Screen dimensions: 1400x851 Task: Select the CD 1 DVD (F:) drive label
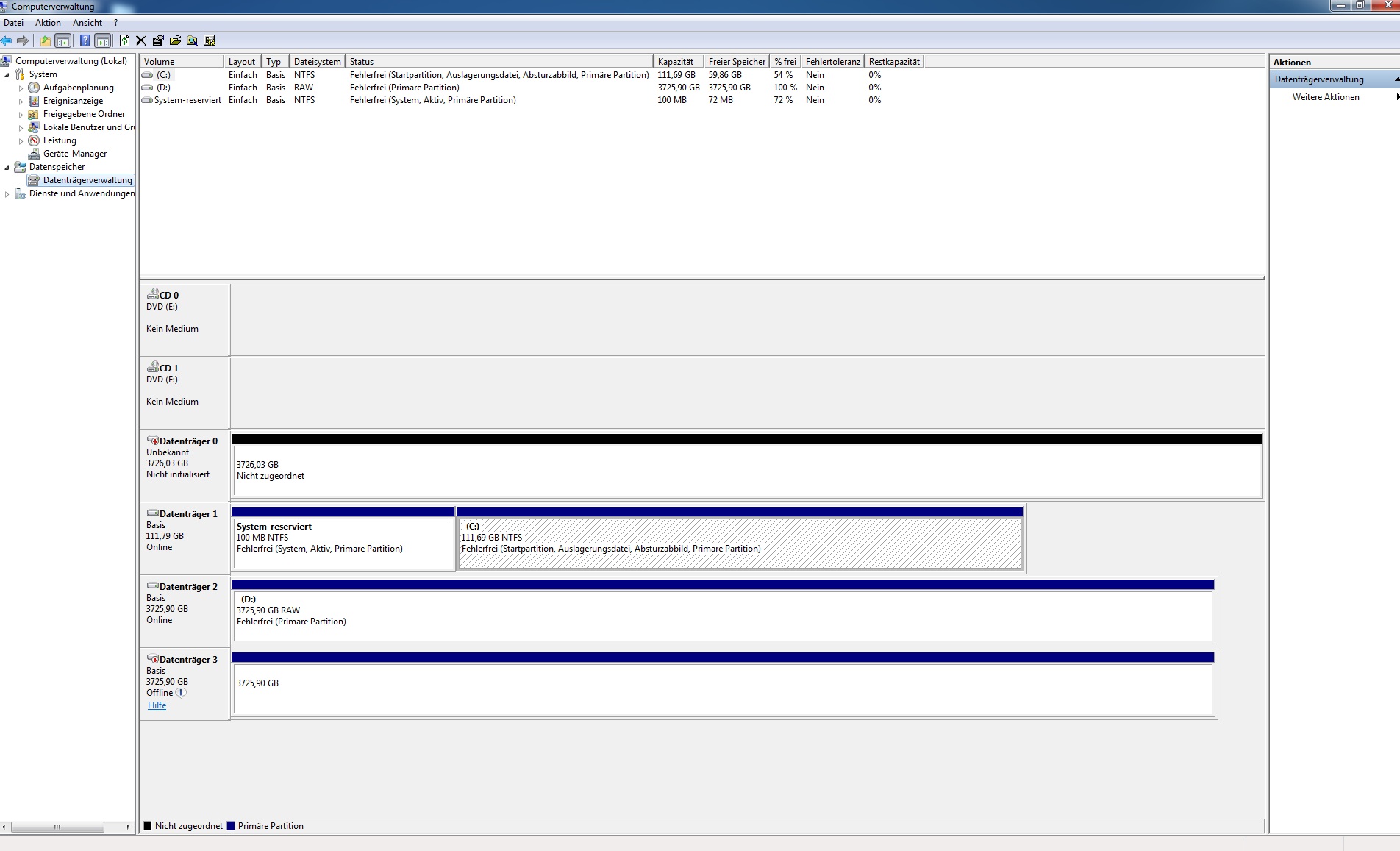click(185, 392)
